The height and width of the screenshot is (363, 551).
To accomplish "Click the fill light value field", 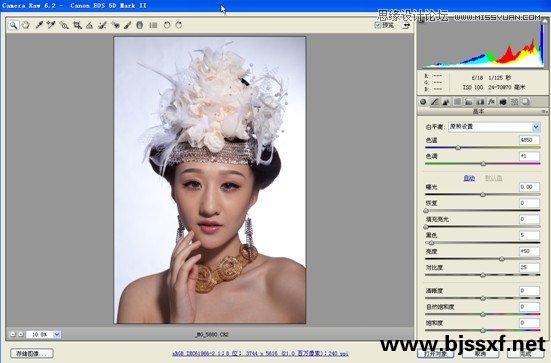I will pos(529,219).
